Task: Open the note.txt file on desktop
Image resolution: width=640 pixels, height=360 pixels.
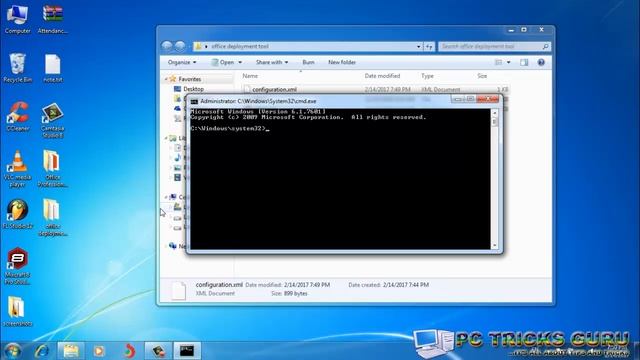Action: pos(53,68)
